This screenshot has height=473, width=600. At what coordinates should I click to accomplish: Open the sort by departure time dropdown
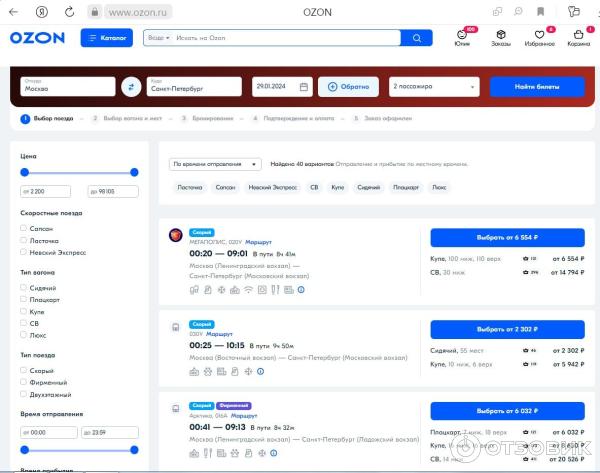tap(216, 164)
